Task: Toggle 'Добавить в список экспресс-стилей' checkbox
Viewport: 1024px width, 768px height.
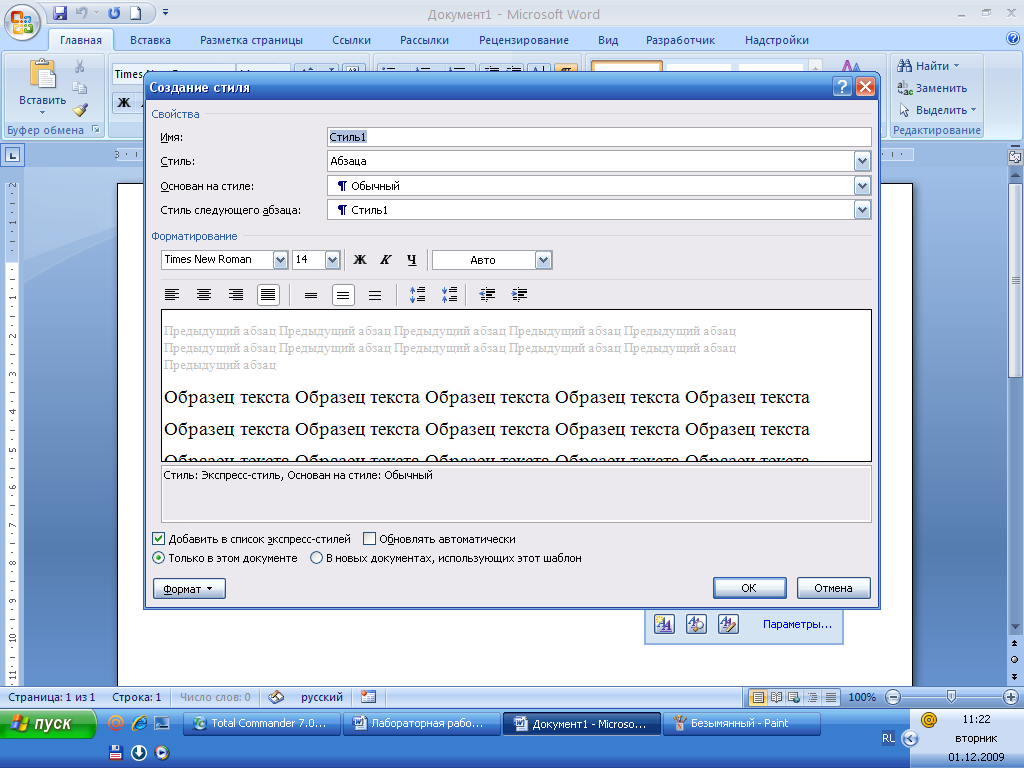Action: pos(159,539)
